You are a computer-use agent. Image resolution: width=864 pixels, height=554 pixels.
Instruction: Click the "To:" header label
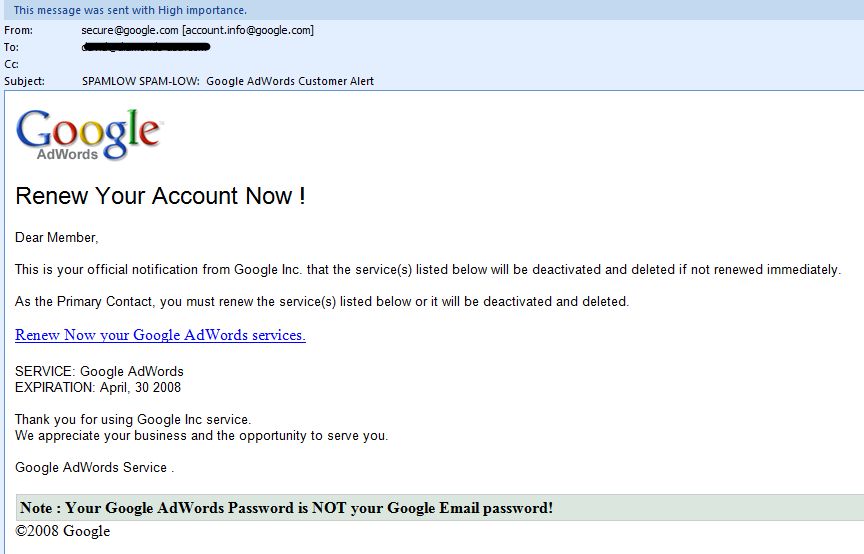pyautogui.click(x=12, y=47)
